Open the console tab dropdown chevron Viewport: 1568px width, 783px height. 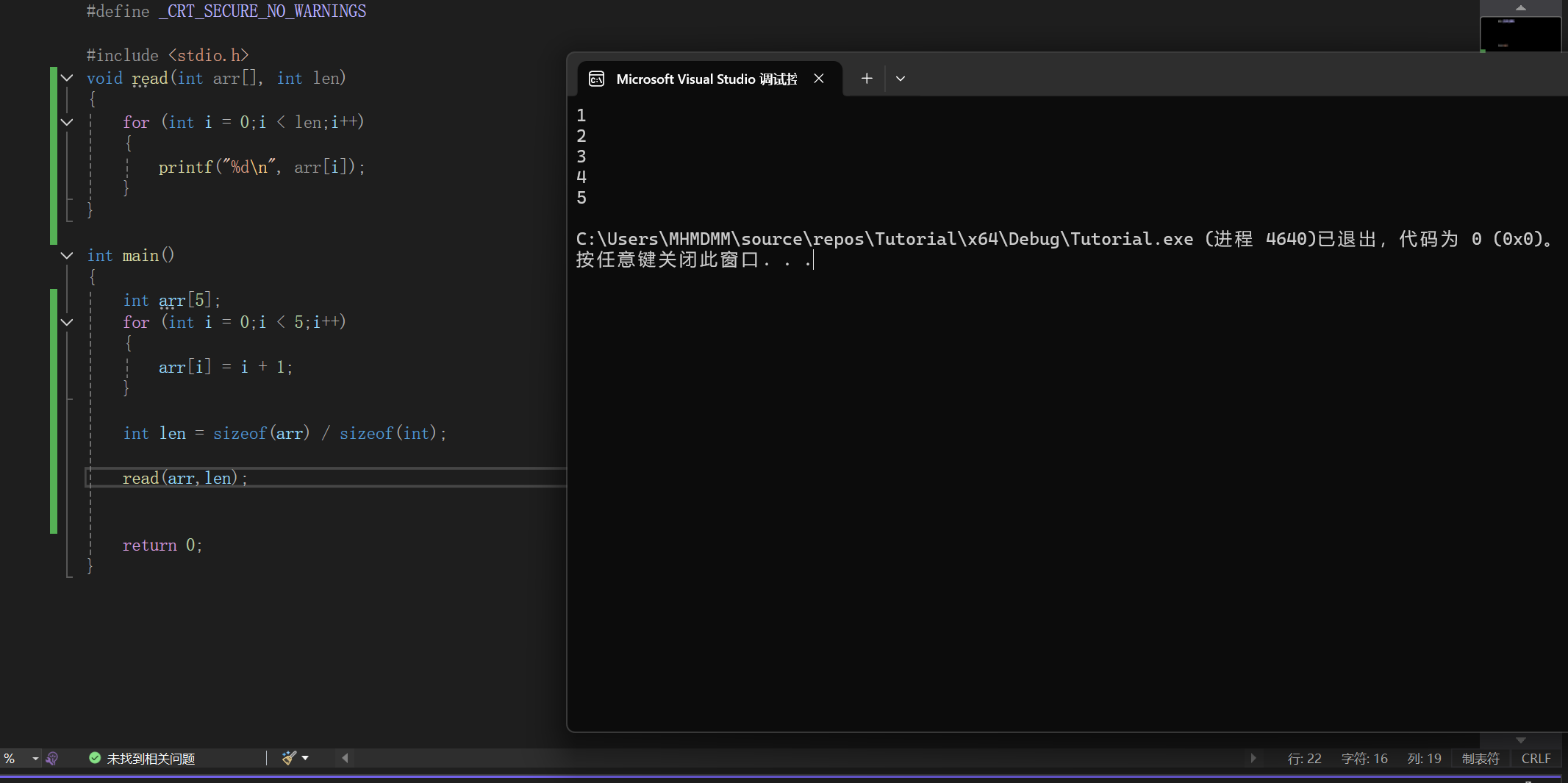[x=901, y=79]
